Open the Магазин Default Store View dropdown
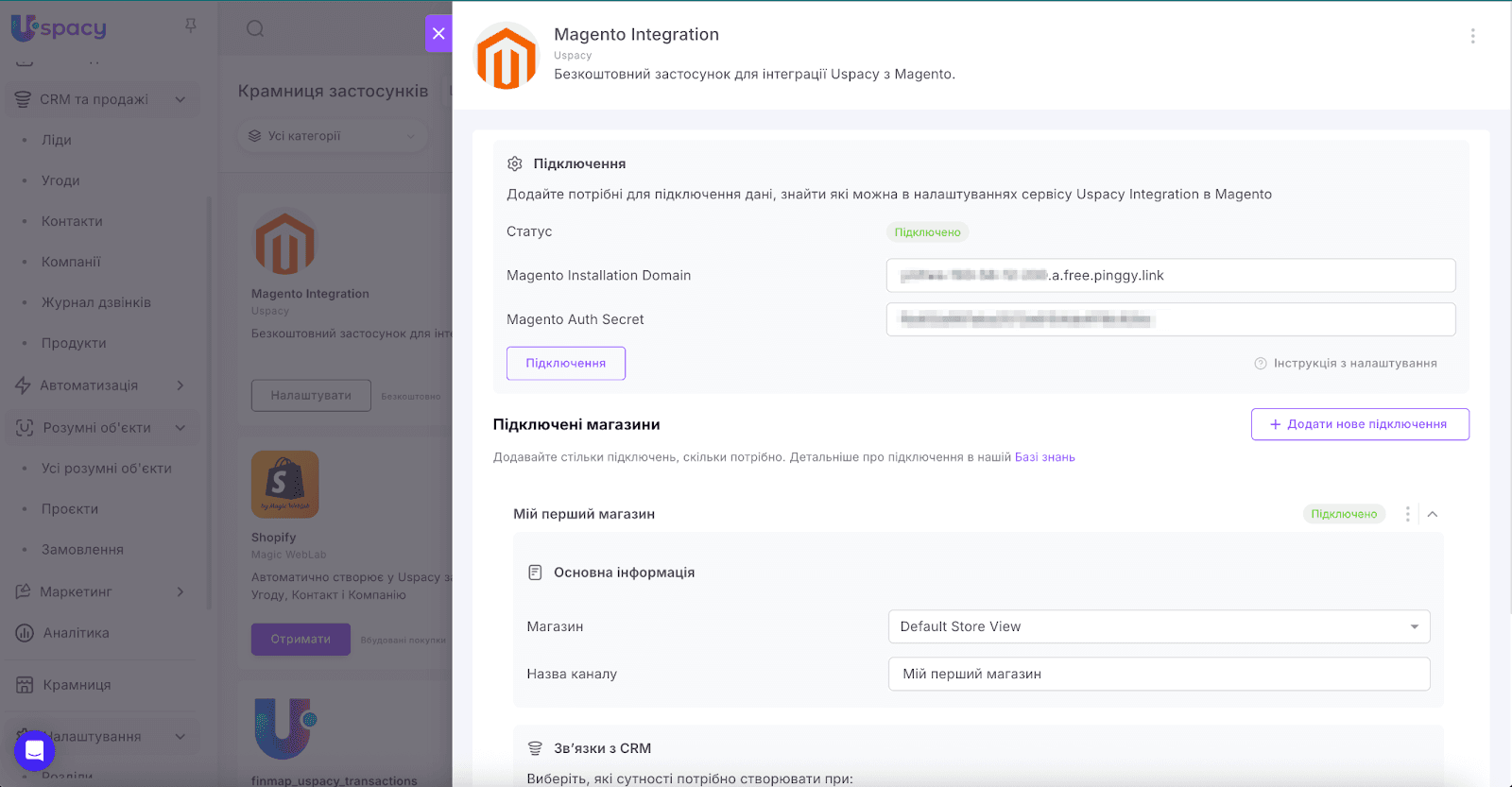This screenshot has height=787, width=1512. pyautogui.click(x=1159, y=626)
